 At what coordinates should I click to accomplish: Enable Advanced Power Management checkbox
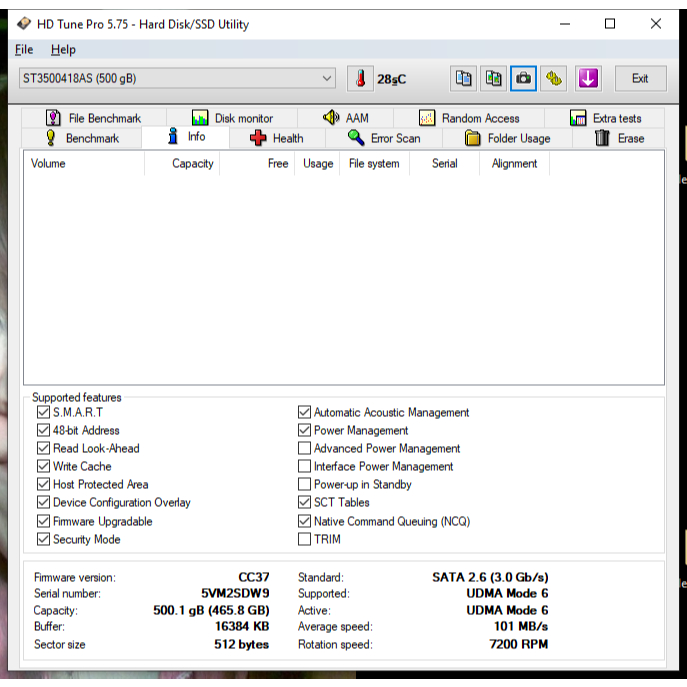coord(305,448)
